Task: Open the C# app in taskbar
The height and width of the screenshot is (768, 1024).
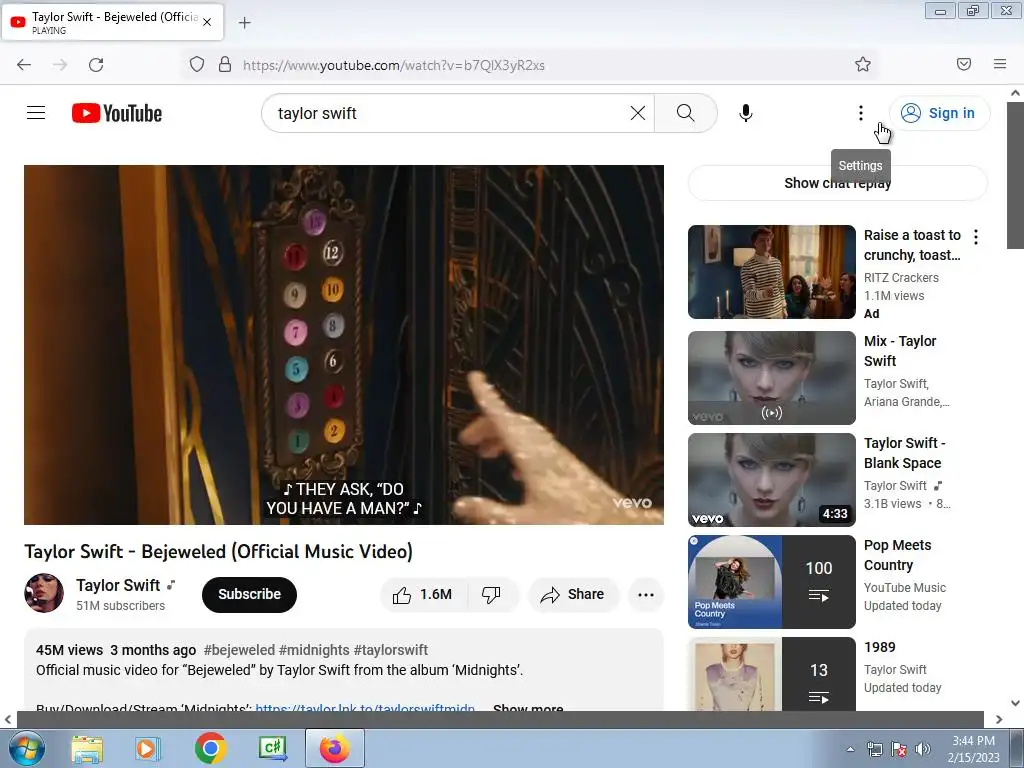Action: [272, 748]
